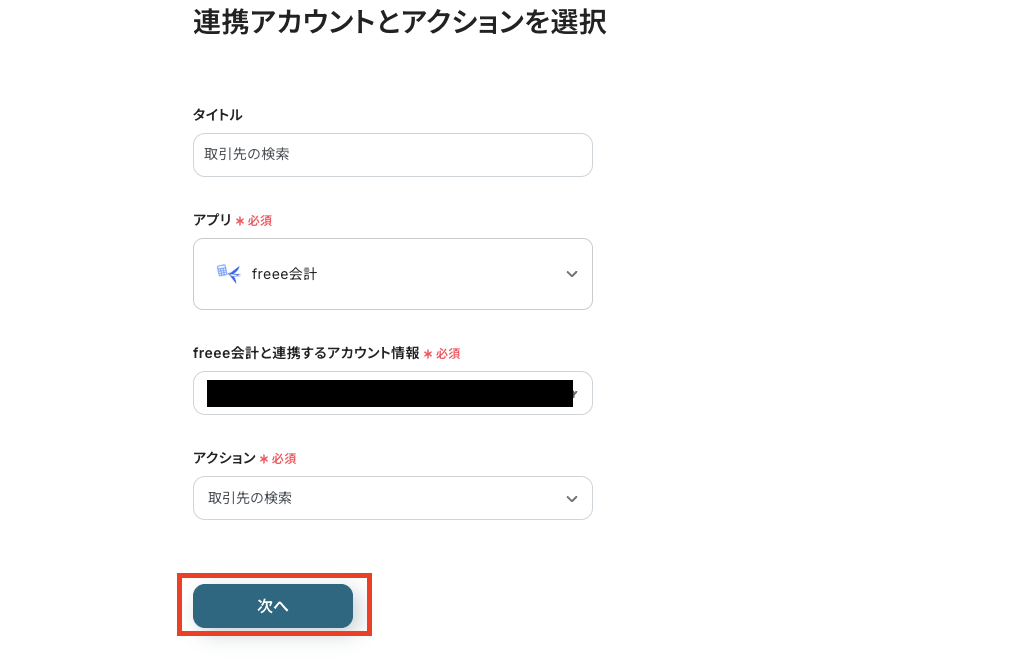Expand the アクション dropdown
Viewport: 1030px width, 658px height.
tap(571, 497)
